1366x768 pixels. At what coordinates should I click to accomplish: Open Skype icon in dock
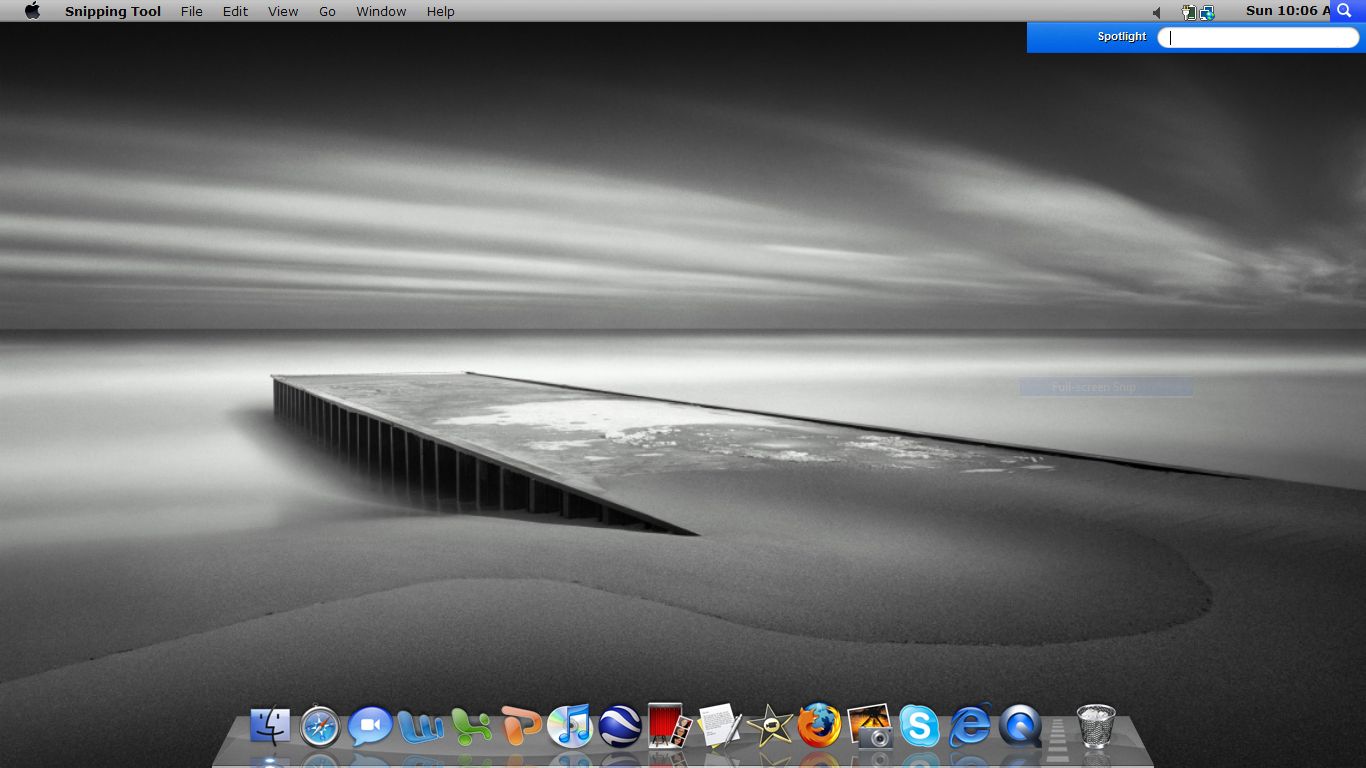(x=918, y=726)
